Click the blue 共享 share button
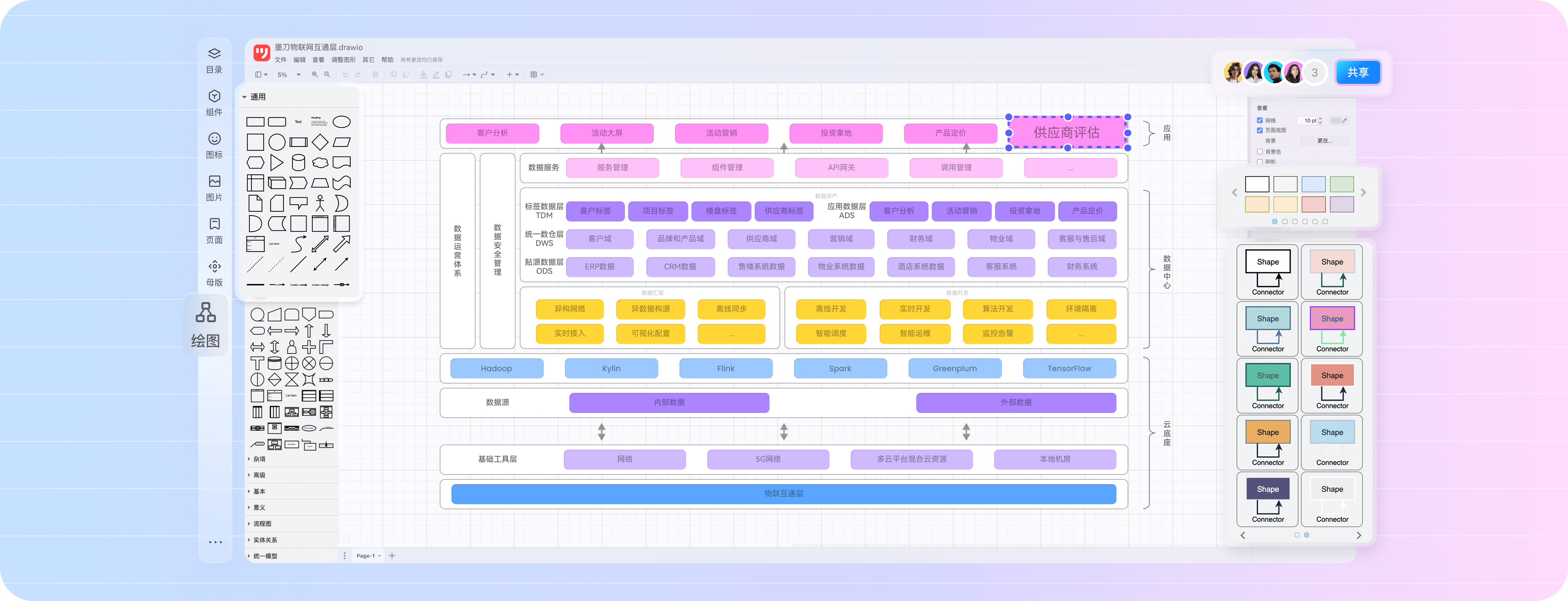The image size is (1568, 601). (x=1357, y=72)
